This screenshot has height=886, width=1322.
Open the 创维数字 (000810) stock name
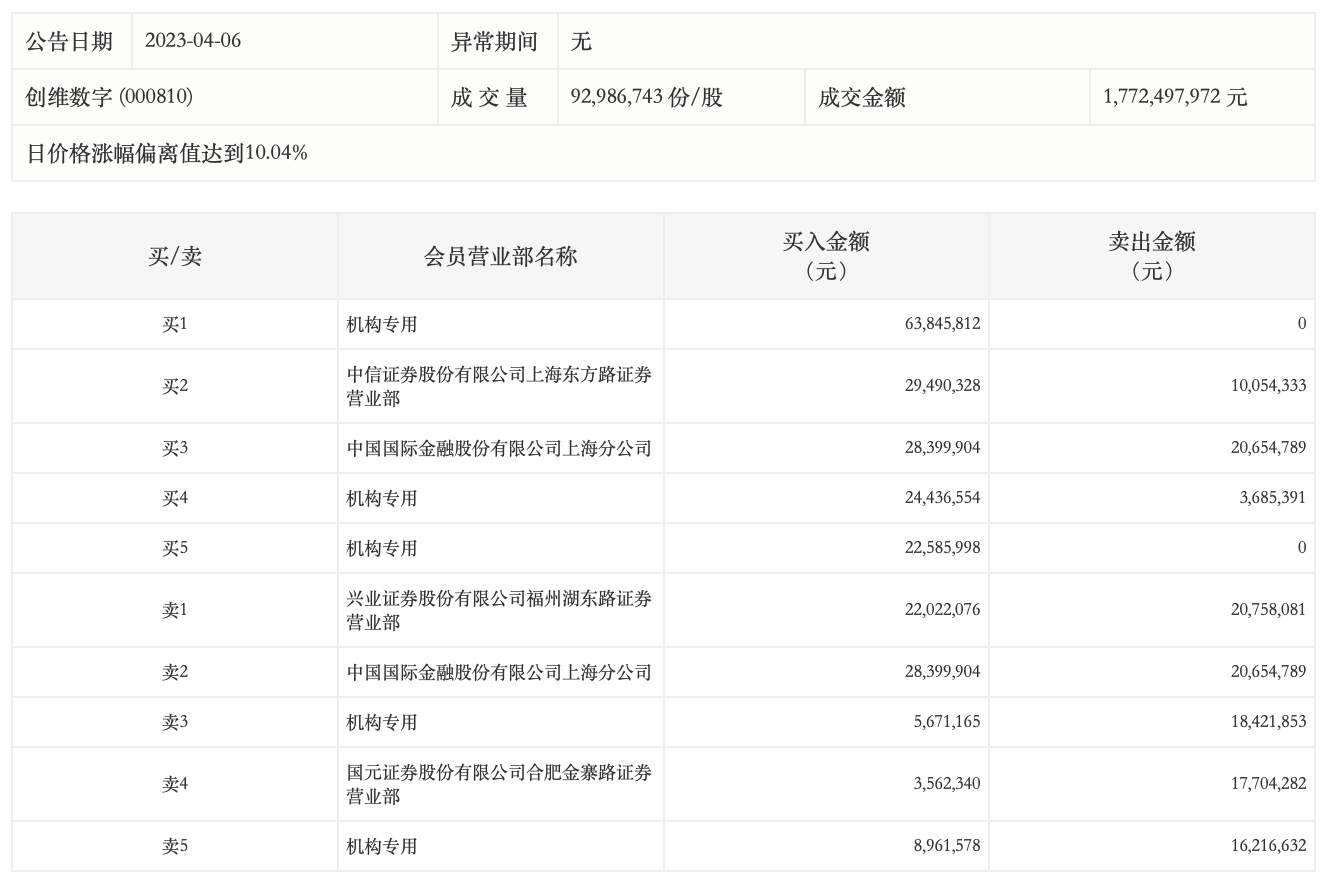tap(109, 97)
